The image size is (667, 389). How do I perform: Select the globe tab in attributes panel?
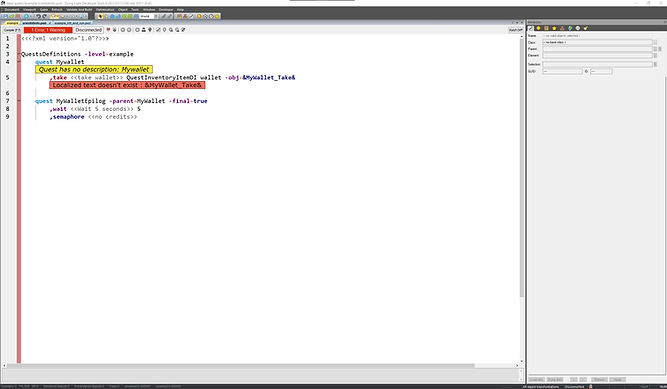pos(570,28)
